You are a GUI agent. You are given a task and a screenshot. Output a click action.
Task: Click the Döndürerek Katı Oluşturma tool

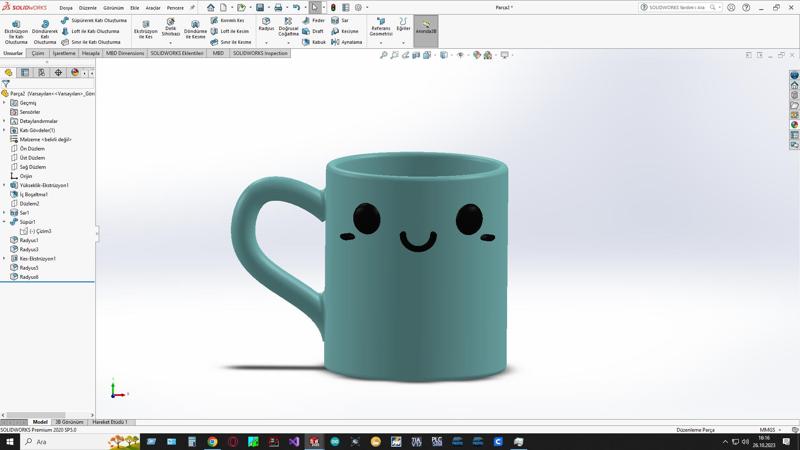pyautogui.click(x=45, y=30)
